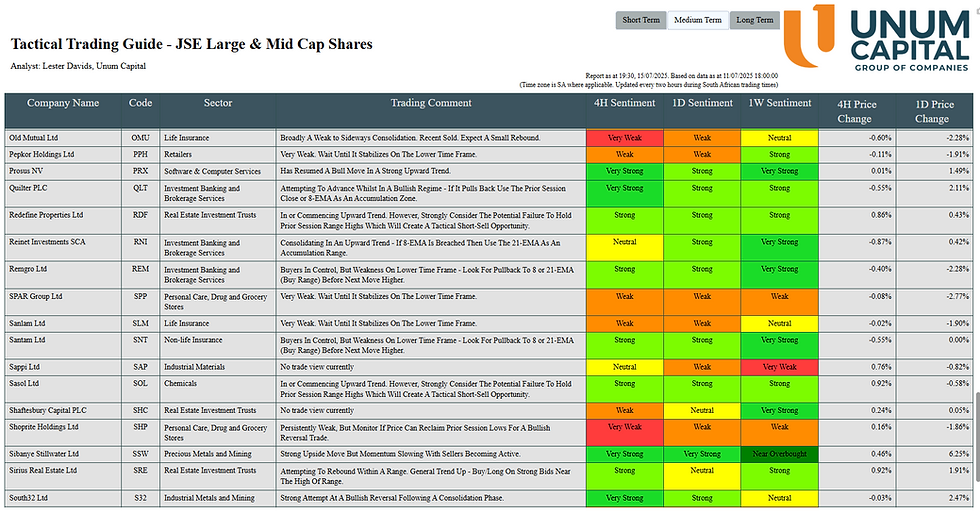Click the S32 share code
This screenshot has height=513, width=980.
(x=141, y=498)
